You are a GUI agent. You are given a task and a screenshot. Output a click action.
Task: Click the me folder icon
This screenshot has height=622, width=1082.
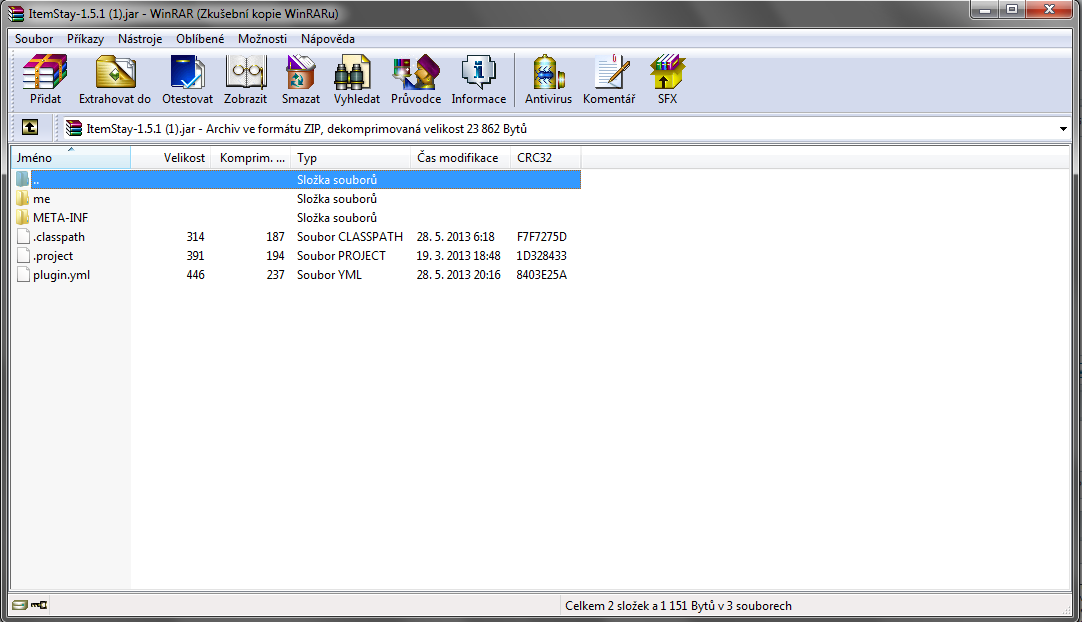[x=23, y=199]
